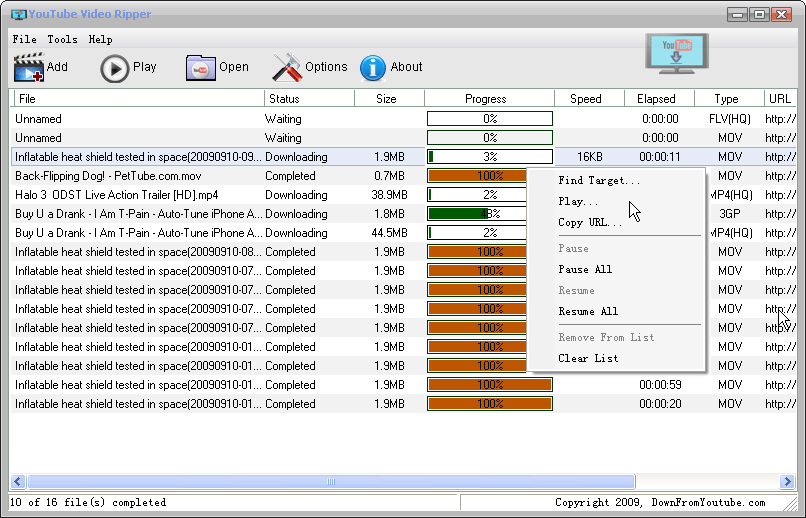The image size is (806, 518).
Task: Sort by the File column header
Action: (137, 99)
